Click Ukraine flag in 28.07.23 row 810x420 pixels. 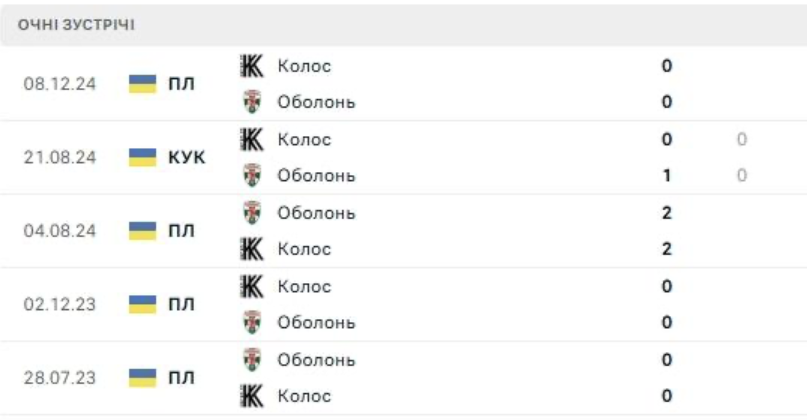pos(143,378)
